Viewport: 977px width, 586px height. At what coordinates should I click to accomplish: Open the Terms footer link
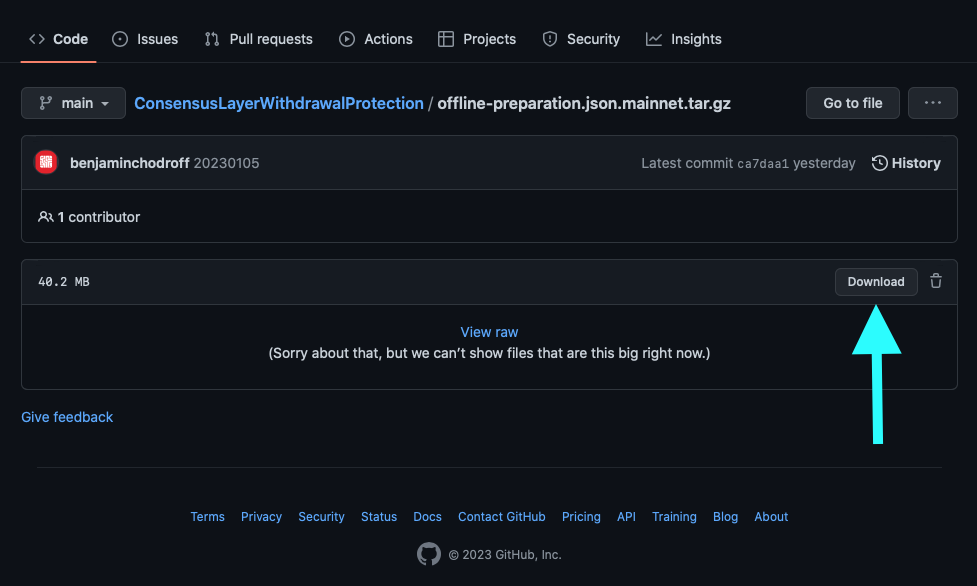tap(207, 517)
